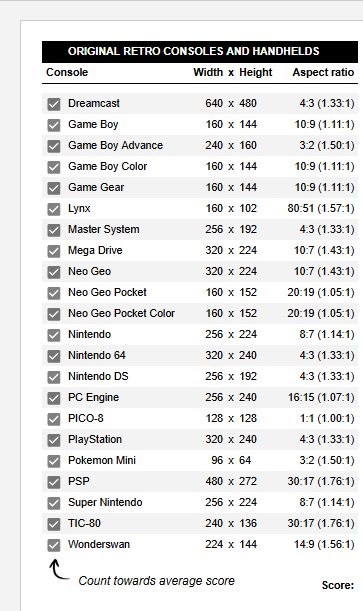Viewport: 363px width, 611px height.
Task: Toggle the Game Boy checkbox
Action: coord(54,125)
